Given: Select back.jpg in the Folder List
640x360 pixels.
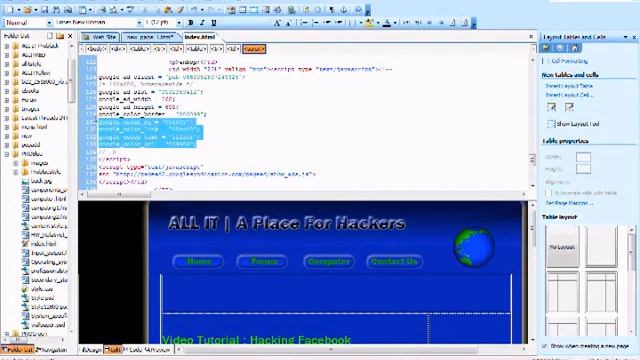Looking at the screenshot, I should (41, 181).
